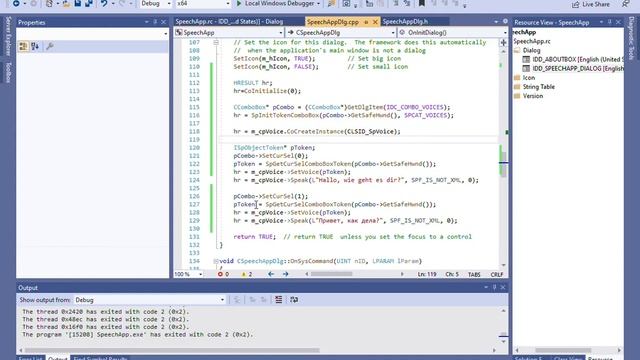Open the document tab settings gear
The height and width of the screenshot is (360, 640).
tap(505, 22)
